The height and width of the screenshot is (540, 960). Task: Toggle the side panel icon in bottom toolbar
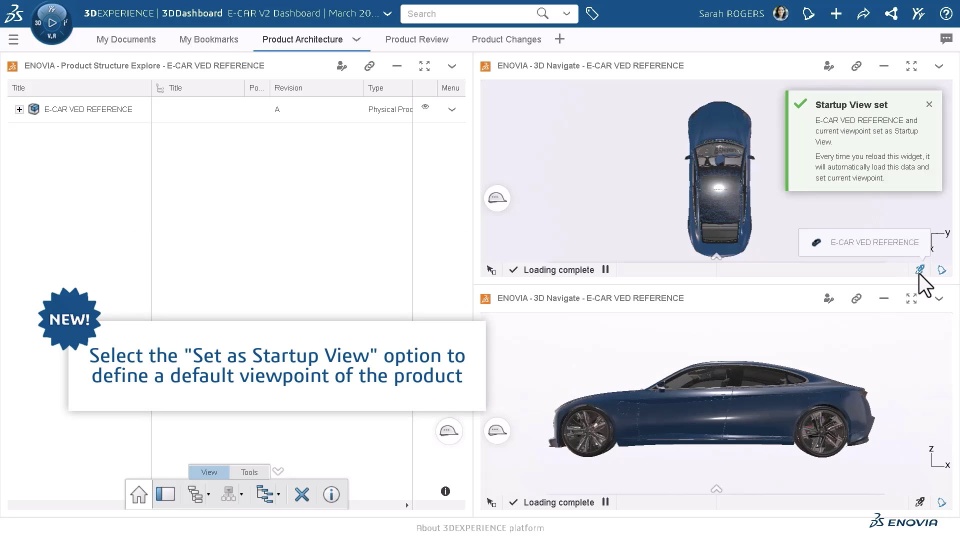tap(165, 494)
